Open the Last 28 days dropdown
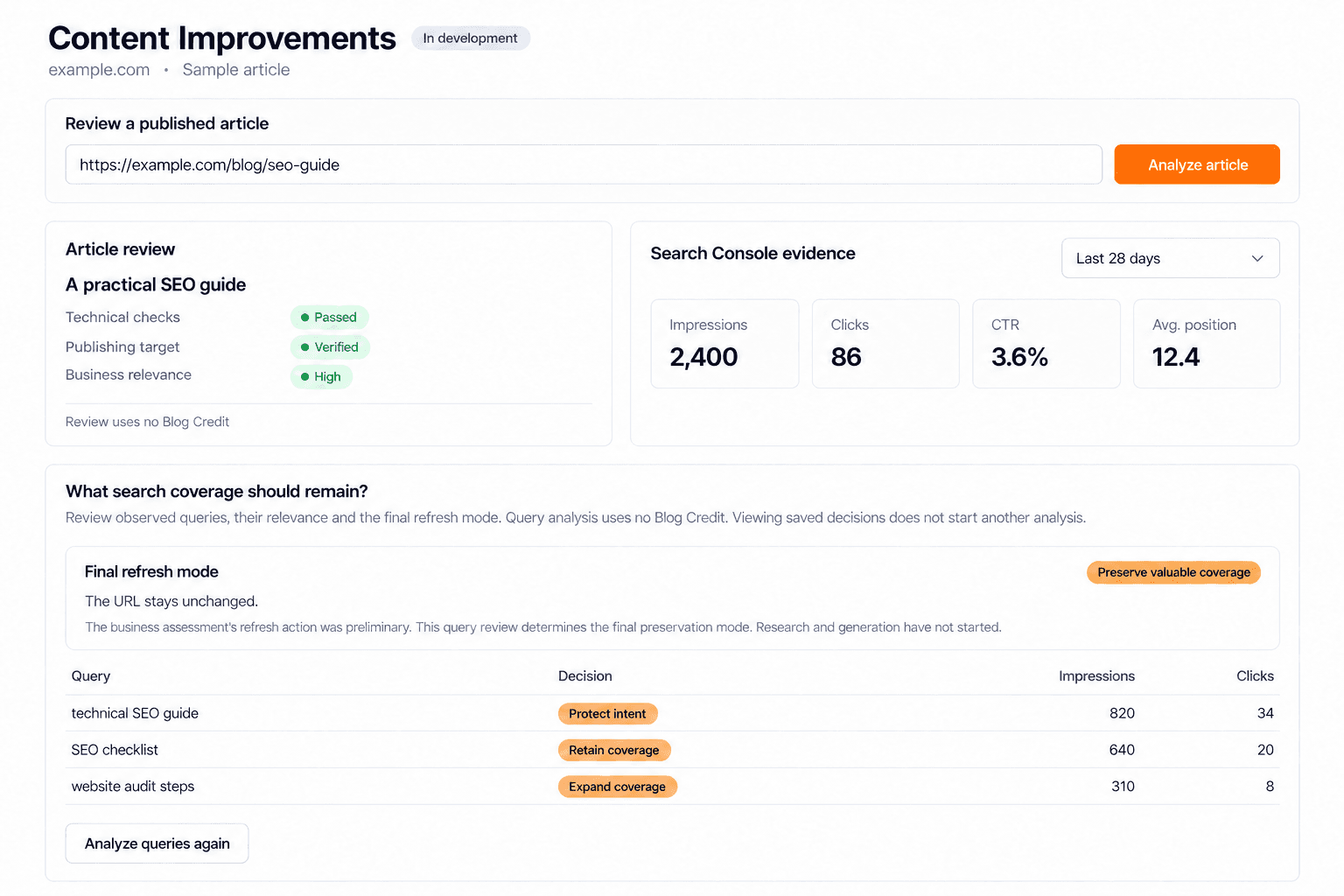The height and width of the screenshot is (896, 1344). pyautogui.click(x=1170, y=258)
